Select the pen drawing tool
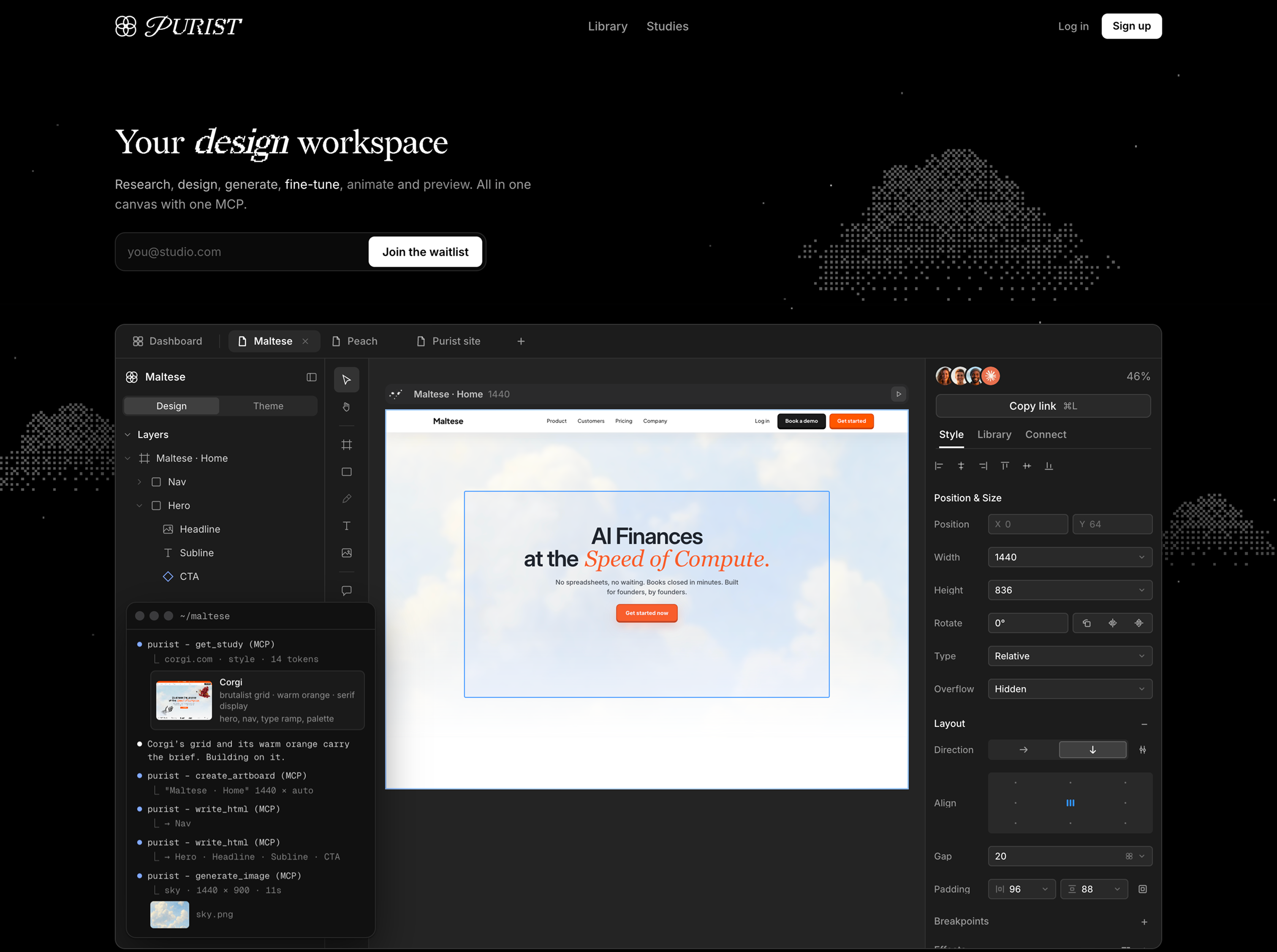The image size is (1277, 952). [346, 498]
